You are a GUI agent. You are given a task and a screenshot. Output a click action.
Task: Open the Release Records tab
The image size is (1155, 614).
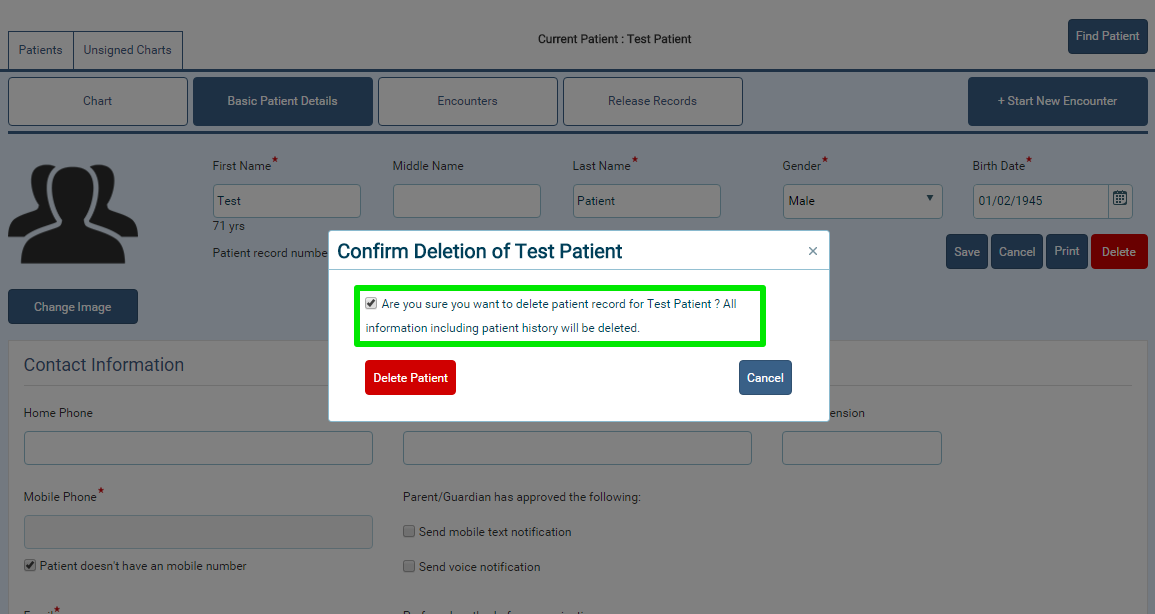pos(653,101)
